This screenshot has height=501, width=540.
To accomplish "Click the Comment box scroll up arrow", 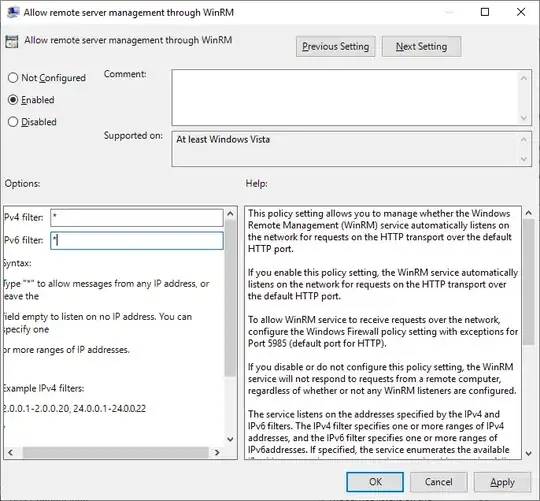I will (x=524, y=79).
